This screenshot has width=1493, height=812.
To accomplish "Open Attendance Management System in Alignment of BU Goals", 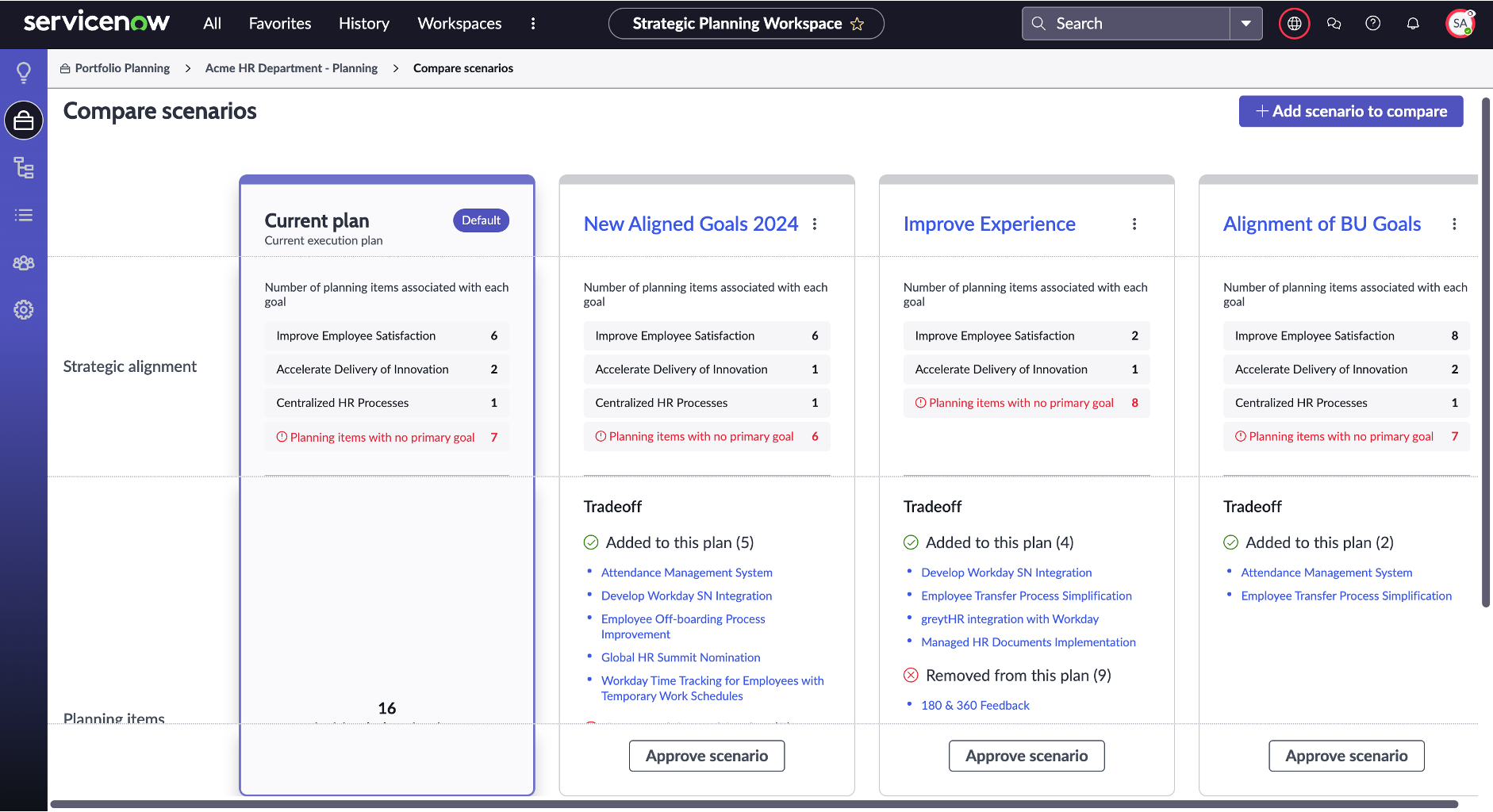I will (x=1326, y=573).
